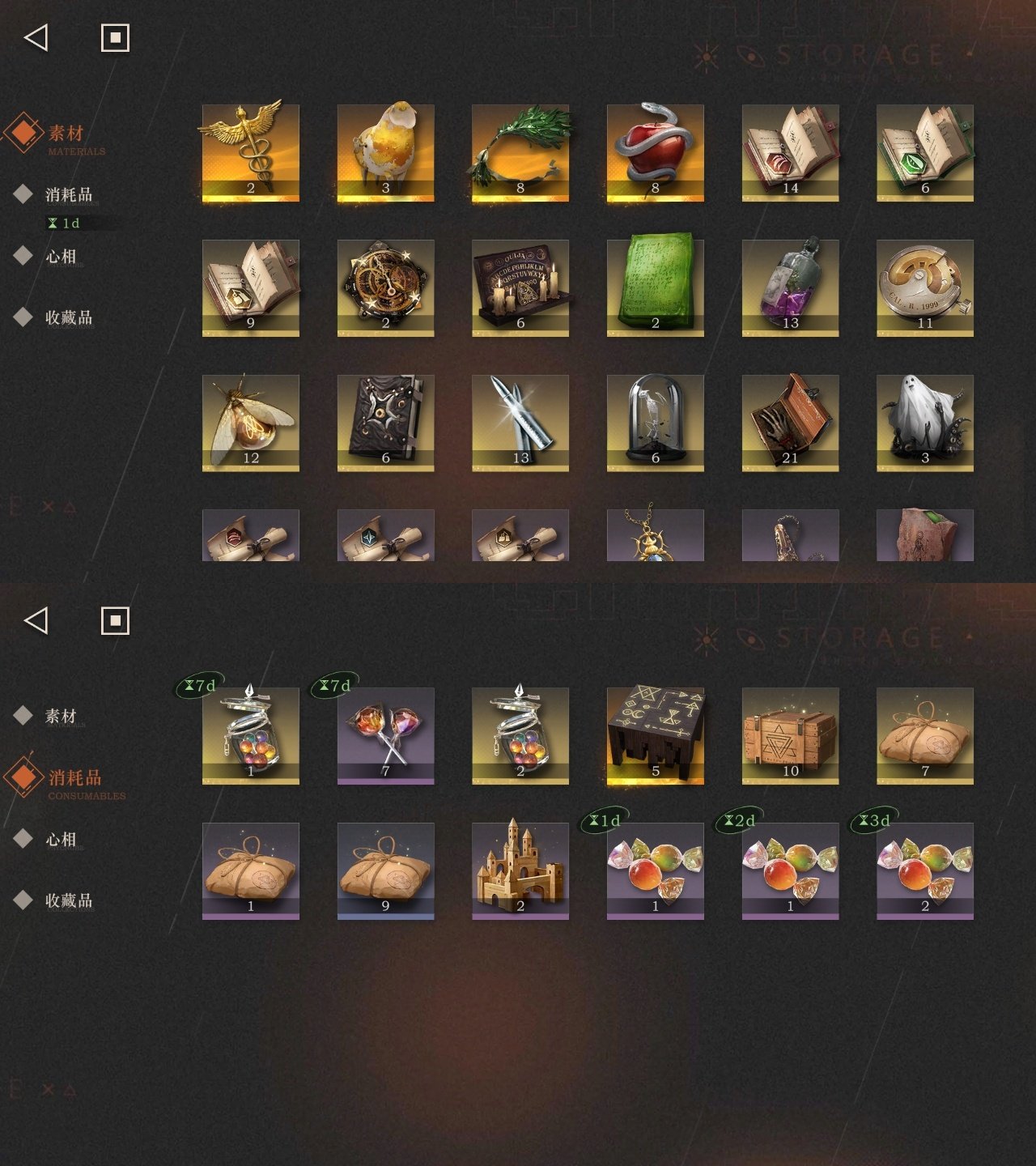This screenshot has height=1166, width=1036.
Task: Click the lower back arrow button
Action: click(x=36, y=621)
